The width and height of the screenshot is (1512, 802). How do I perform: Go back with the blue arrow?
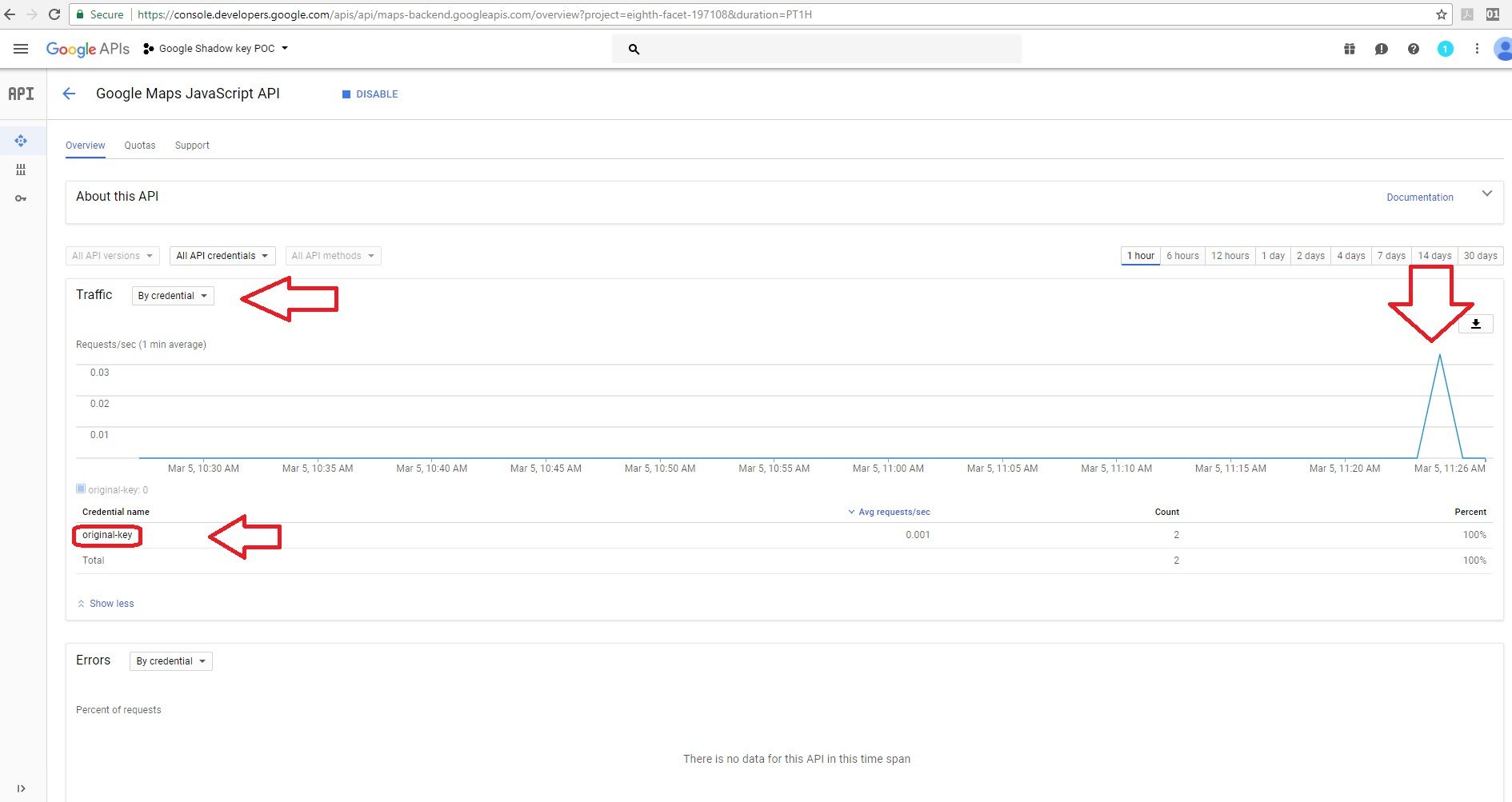[69, 94]
